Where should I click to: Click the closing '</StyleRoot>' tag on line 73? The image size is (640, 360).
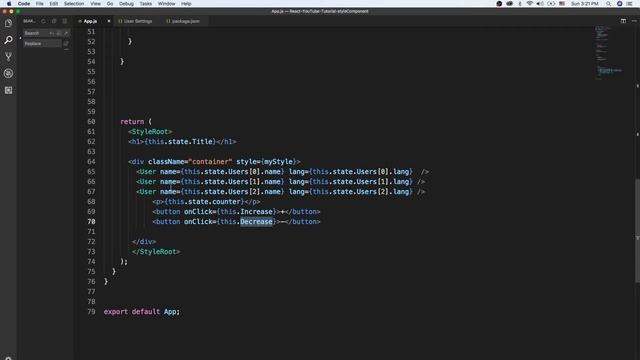point(156,251)
